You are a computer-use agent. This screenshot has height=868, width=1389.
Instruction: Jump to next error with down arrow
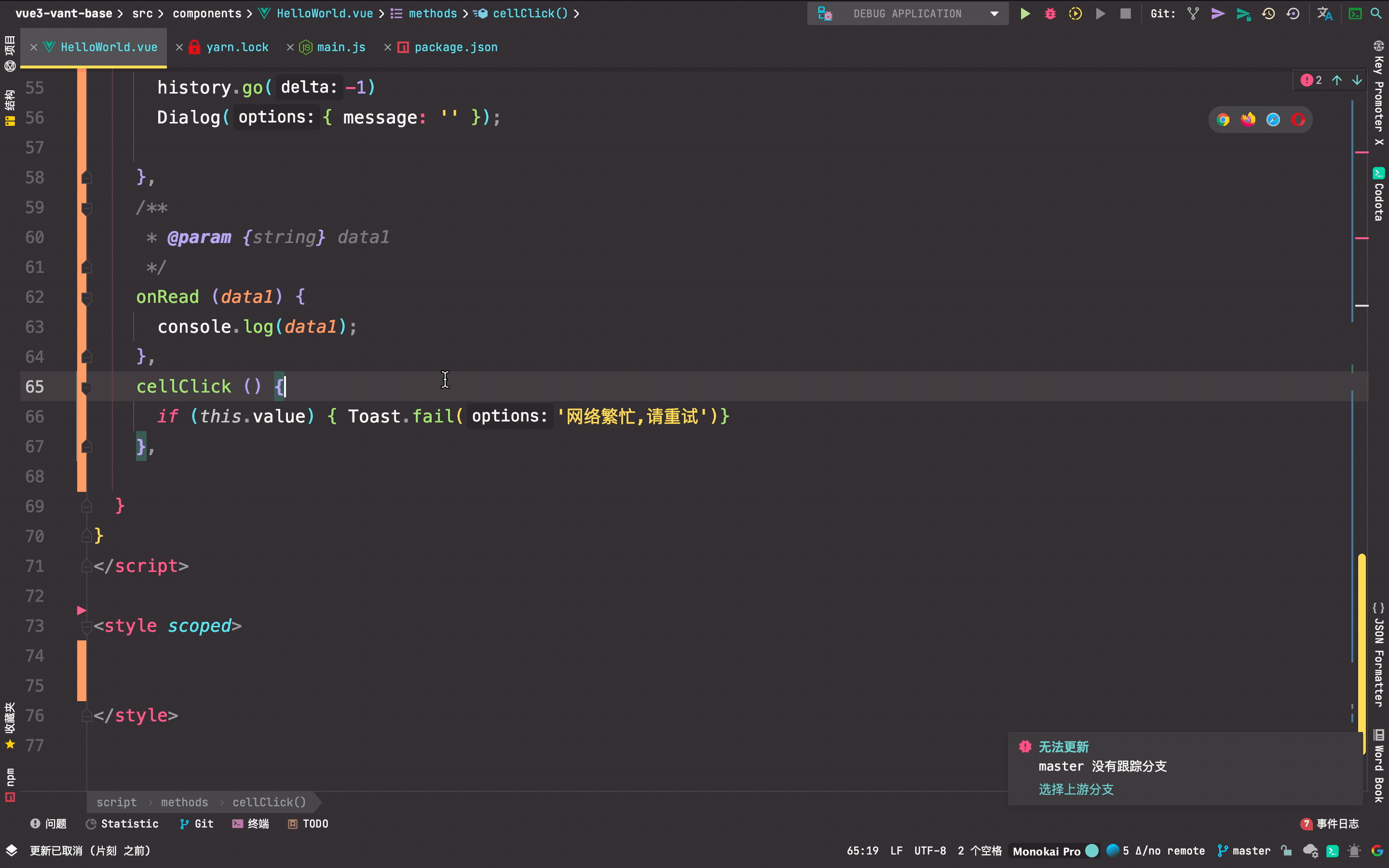[1357, 81]
